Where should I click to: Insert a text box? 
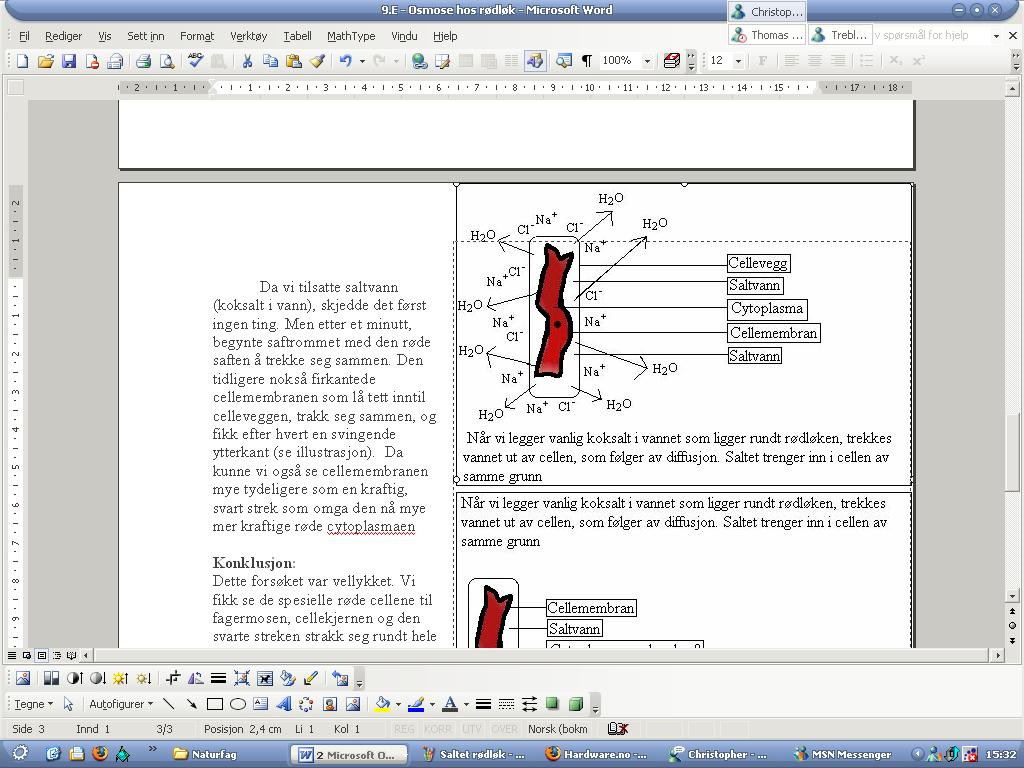click(261, 704)
